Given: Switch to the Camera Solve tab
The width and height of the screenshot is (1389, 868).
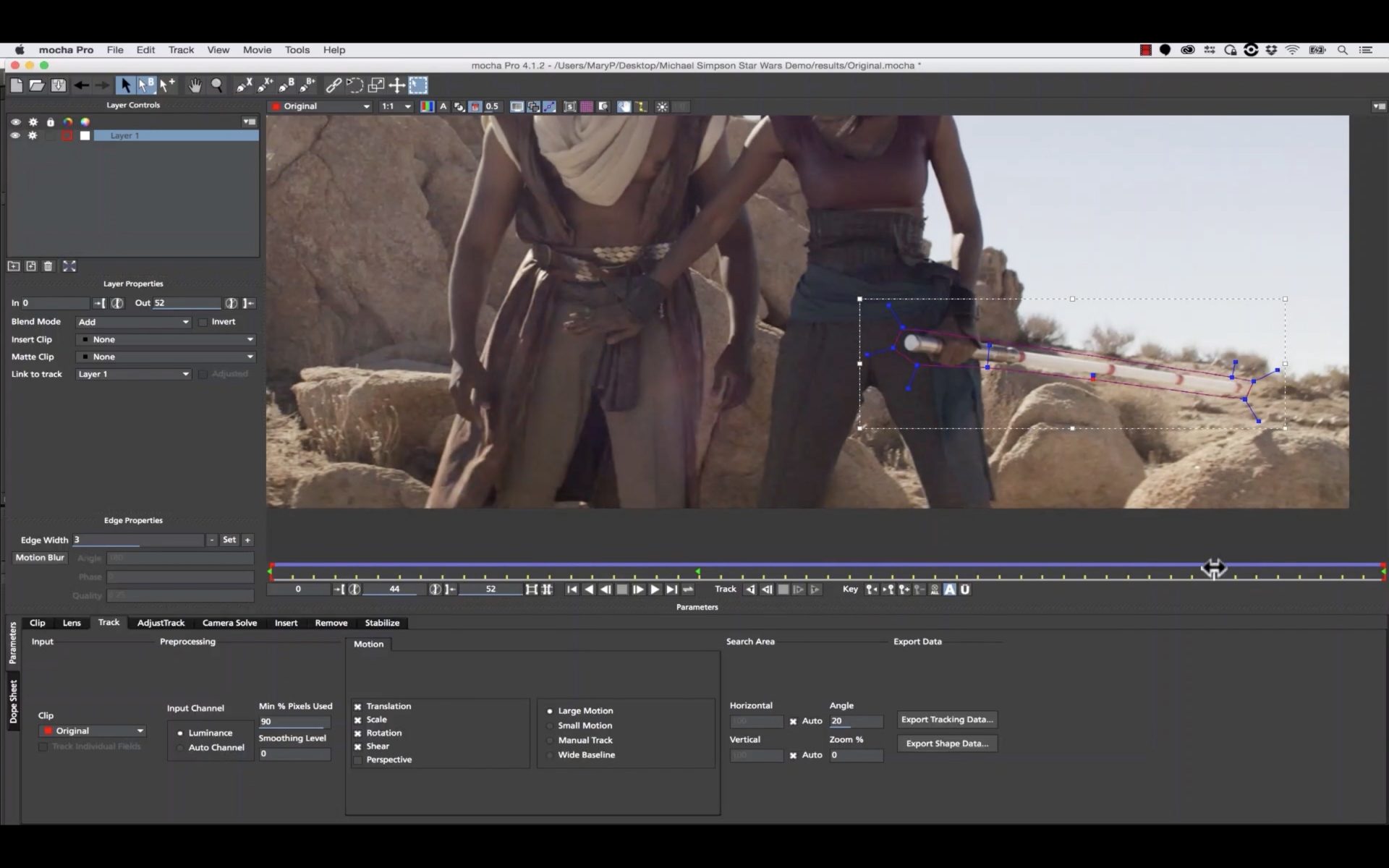Looking at the screenshot, I should click(229, 623).
